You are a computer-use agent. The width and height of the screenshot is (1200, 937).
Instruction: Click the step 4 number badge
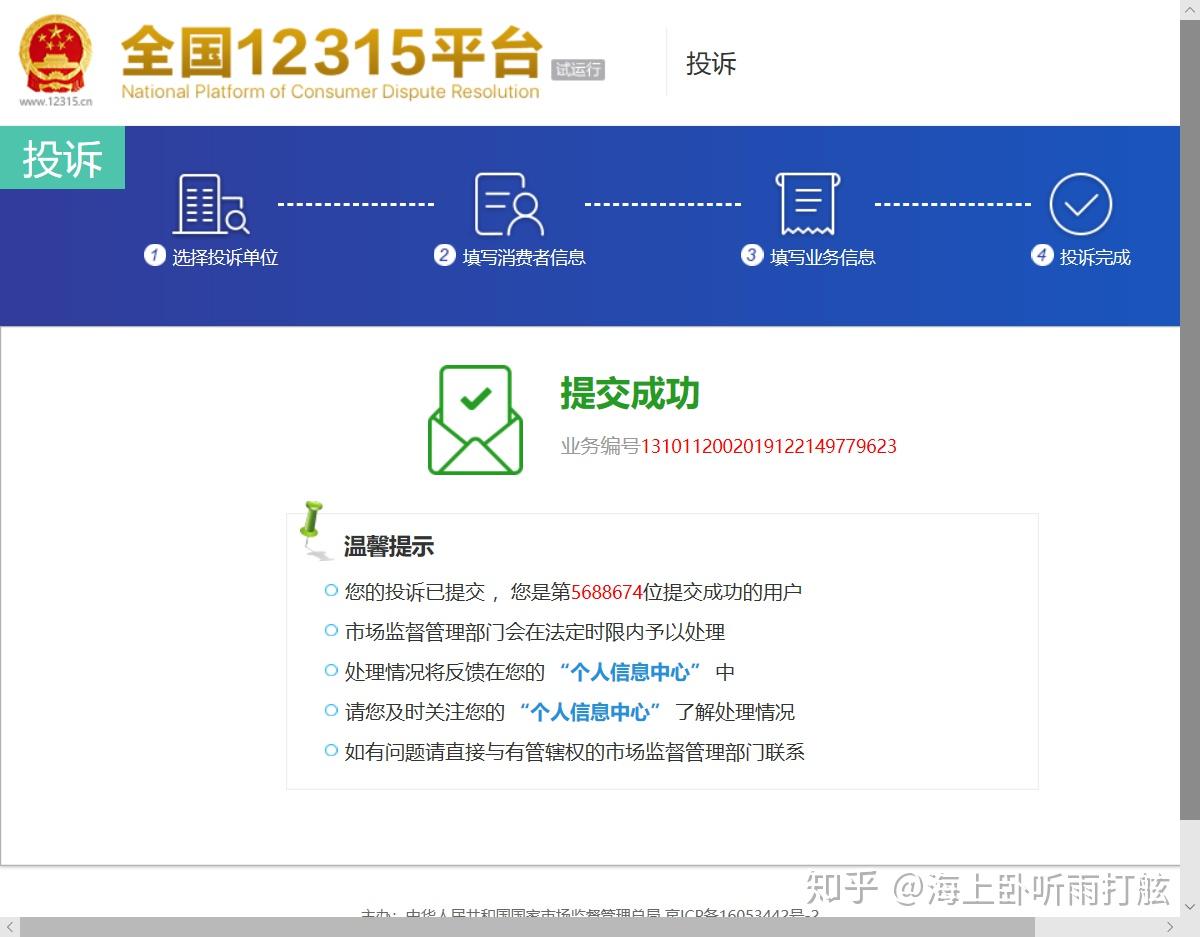1041,255
